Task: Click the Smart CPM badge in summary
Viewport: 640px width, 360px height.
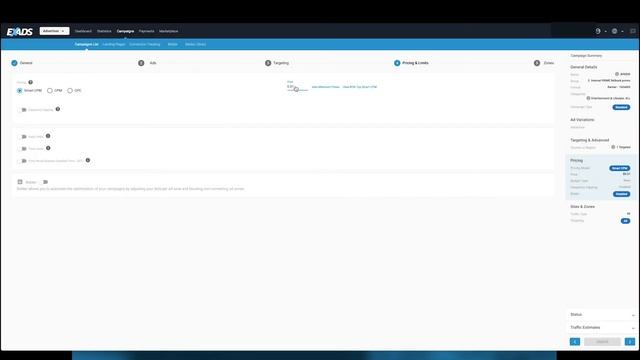Action: [x=620, y=168]
